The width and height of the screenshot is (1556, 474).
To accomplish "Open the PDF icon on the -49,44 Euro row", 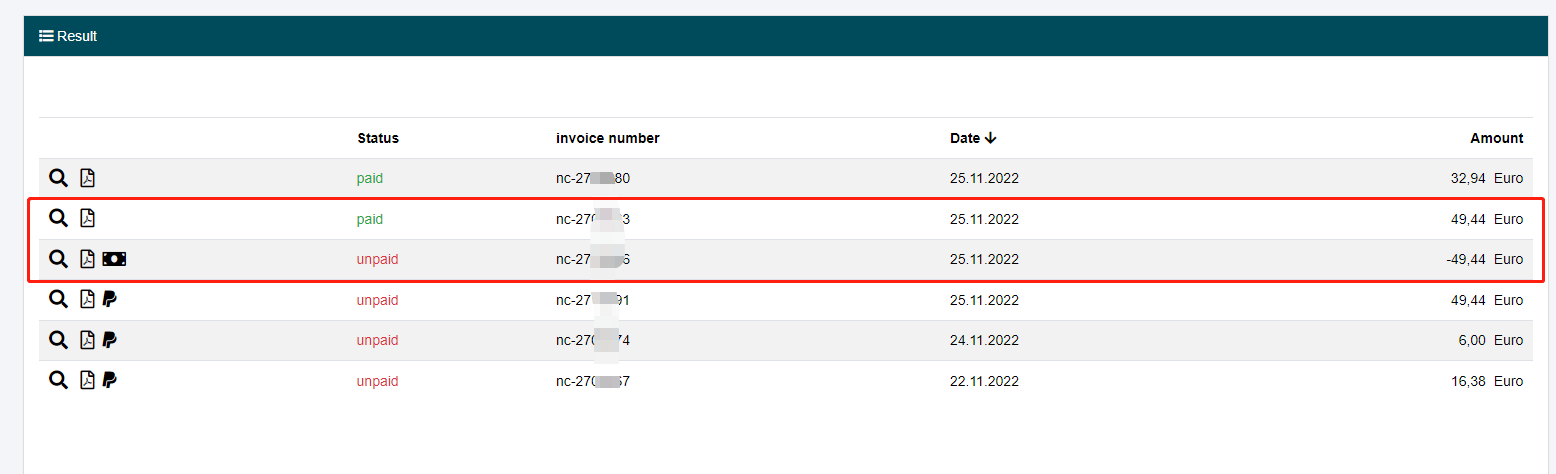I will point(88,259).
